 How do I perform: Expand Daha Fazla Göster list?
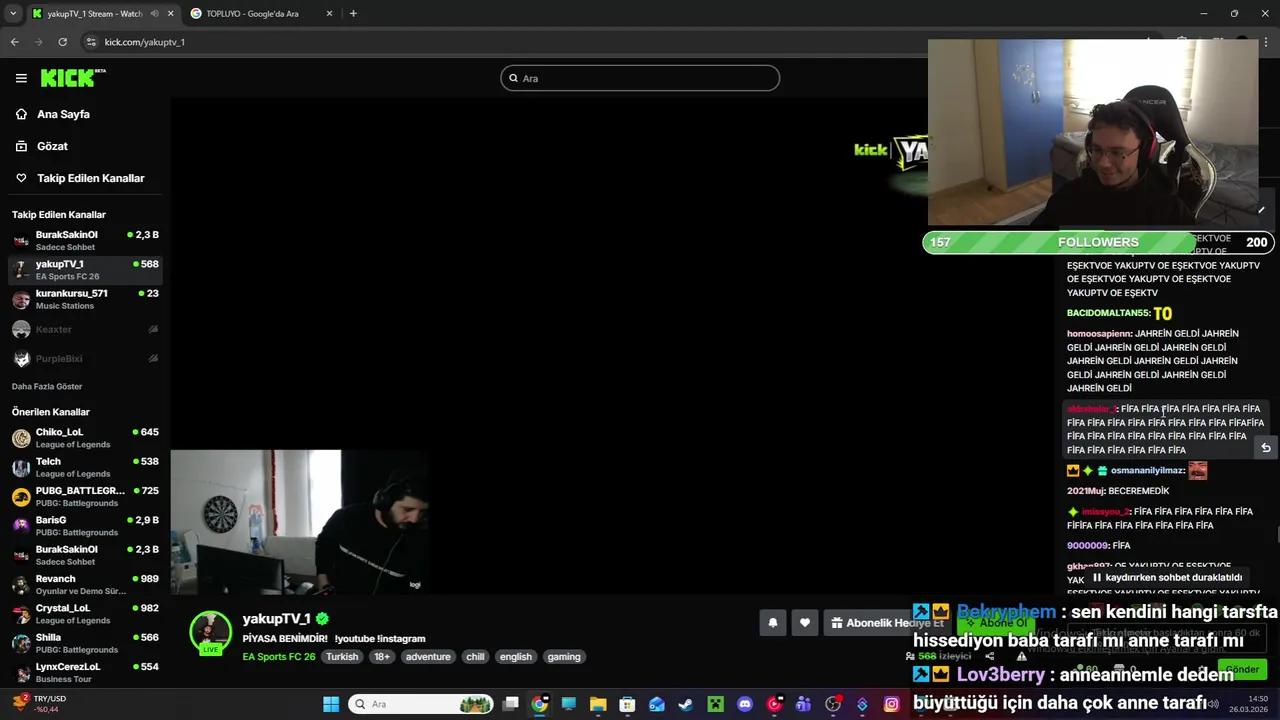coord(47,386)
